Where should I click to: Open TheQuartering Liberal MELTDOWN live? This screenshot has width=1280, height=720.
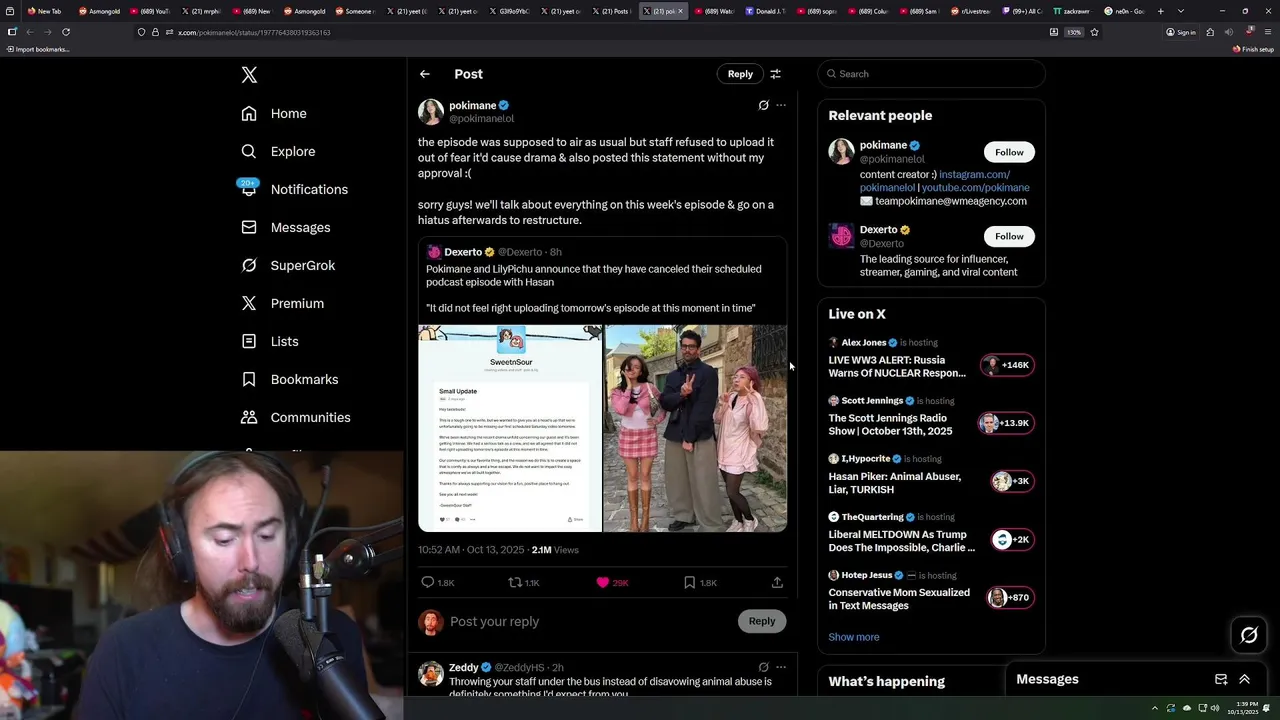click(932, 532)
